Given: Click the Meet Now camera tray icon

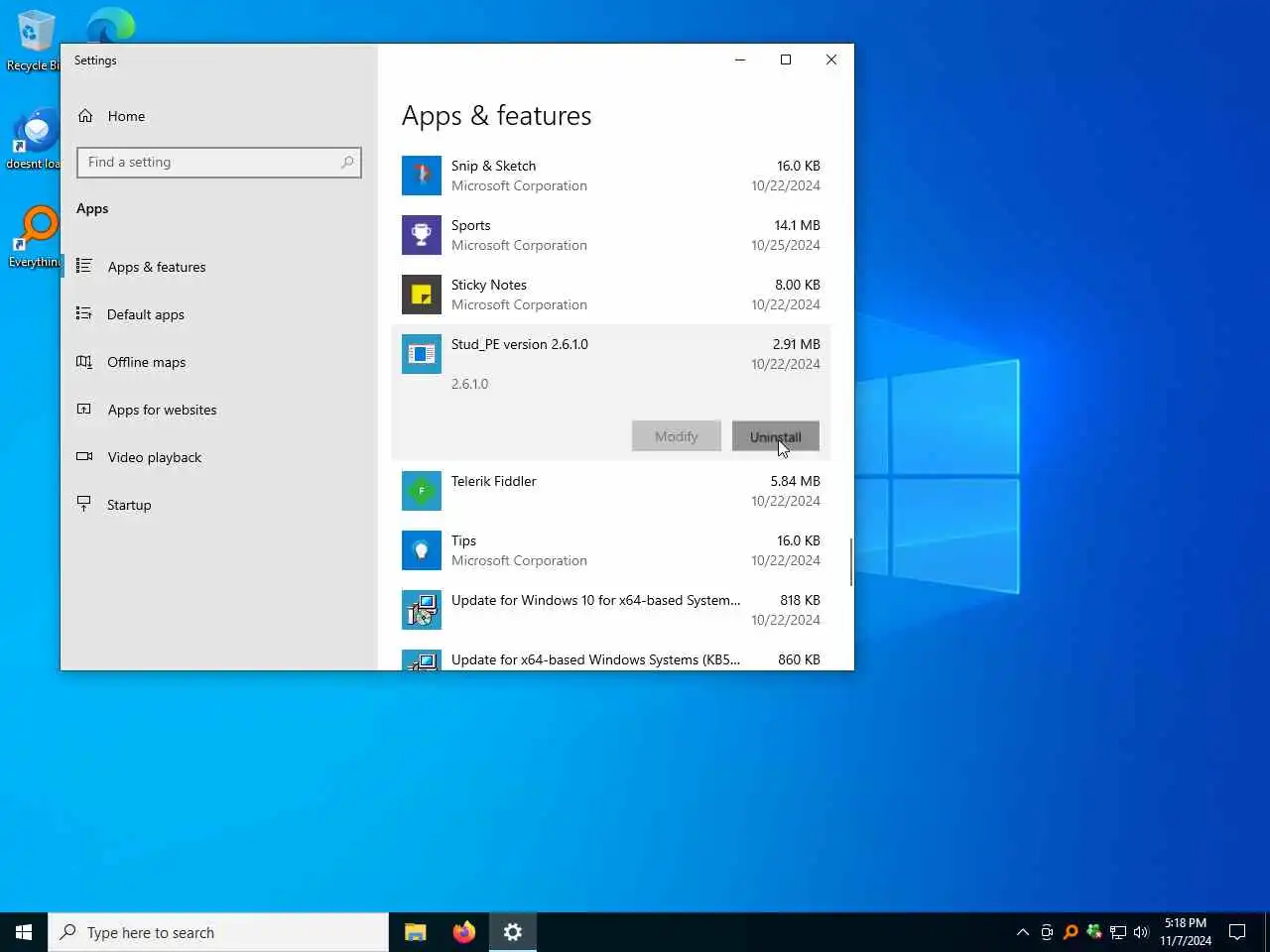Looking at the screenshot, I should pos(1047,932).
